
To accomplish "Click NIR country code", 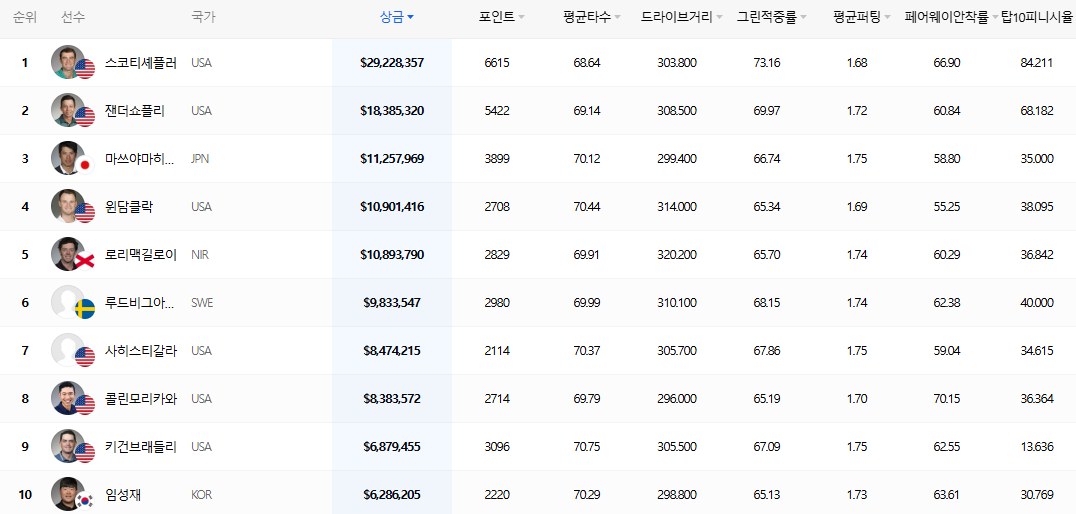I will (200, 255).
